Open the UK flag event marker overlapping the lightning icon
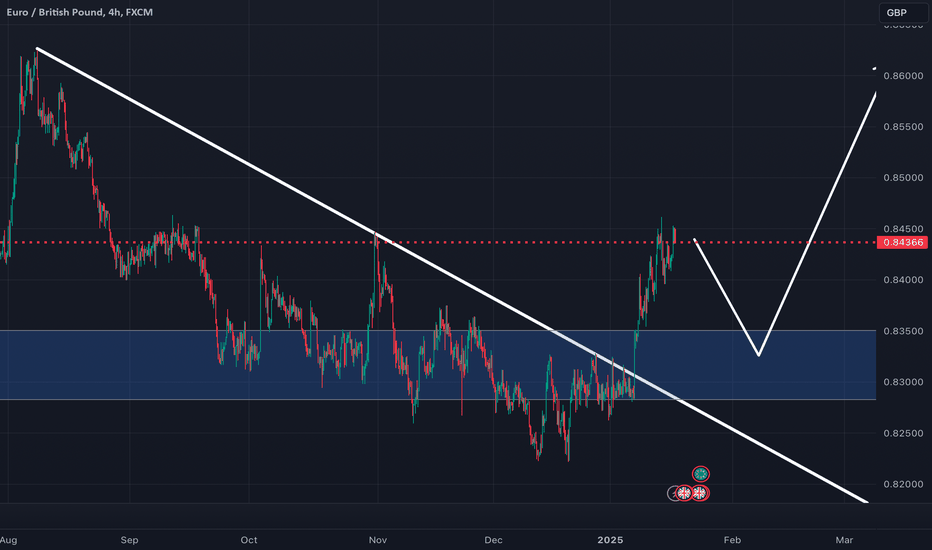932x550 pixels. tap(684, 493)
